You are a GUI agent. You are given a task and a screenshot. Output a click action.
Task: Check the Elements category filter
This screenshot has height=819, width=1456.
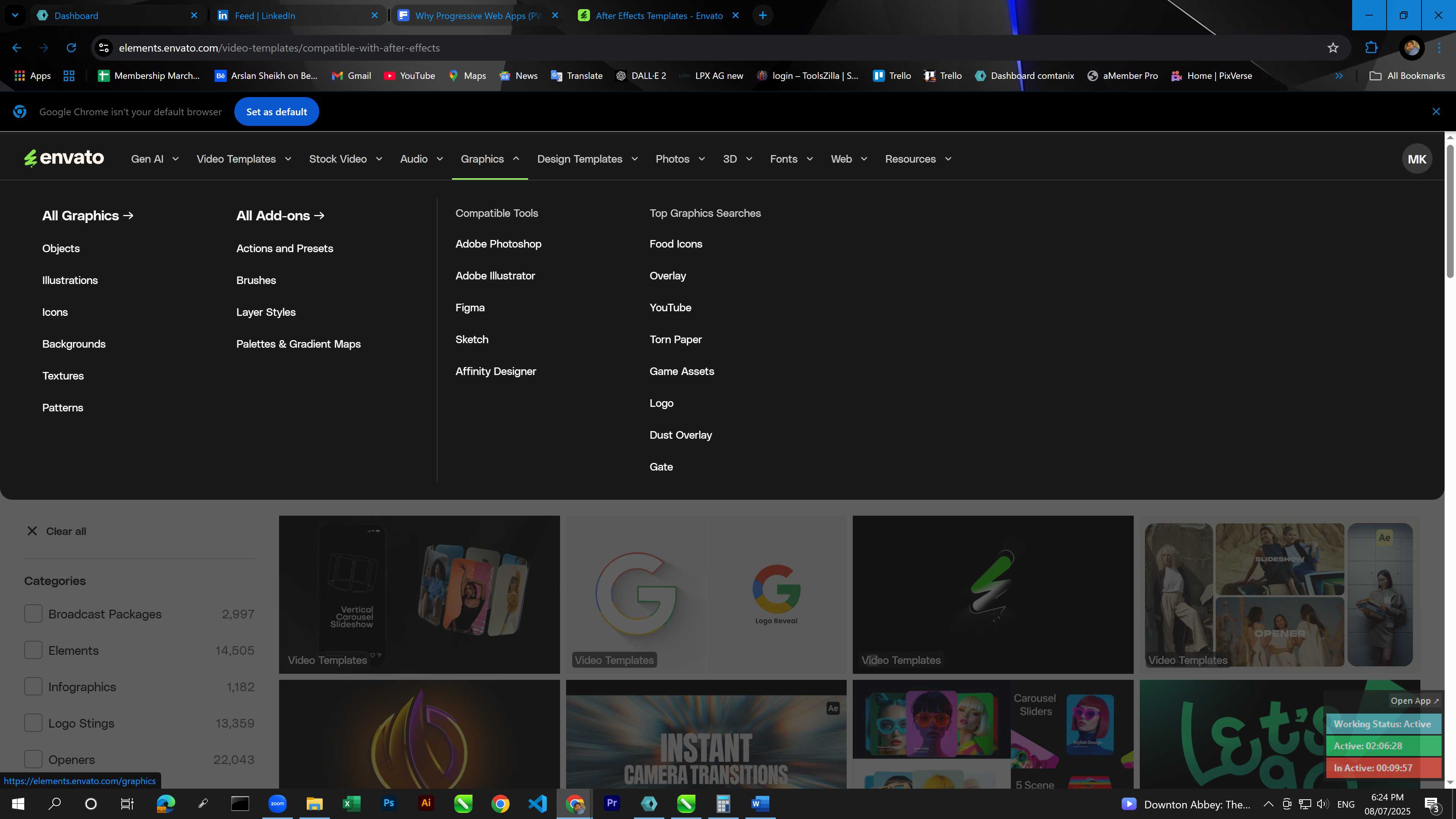[33, 650]
